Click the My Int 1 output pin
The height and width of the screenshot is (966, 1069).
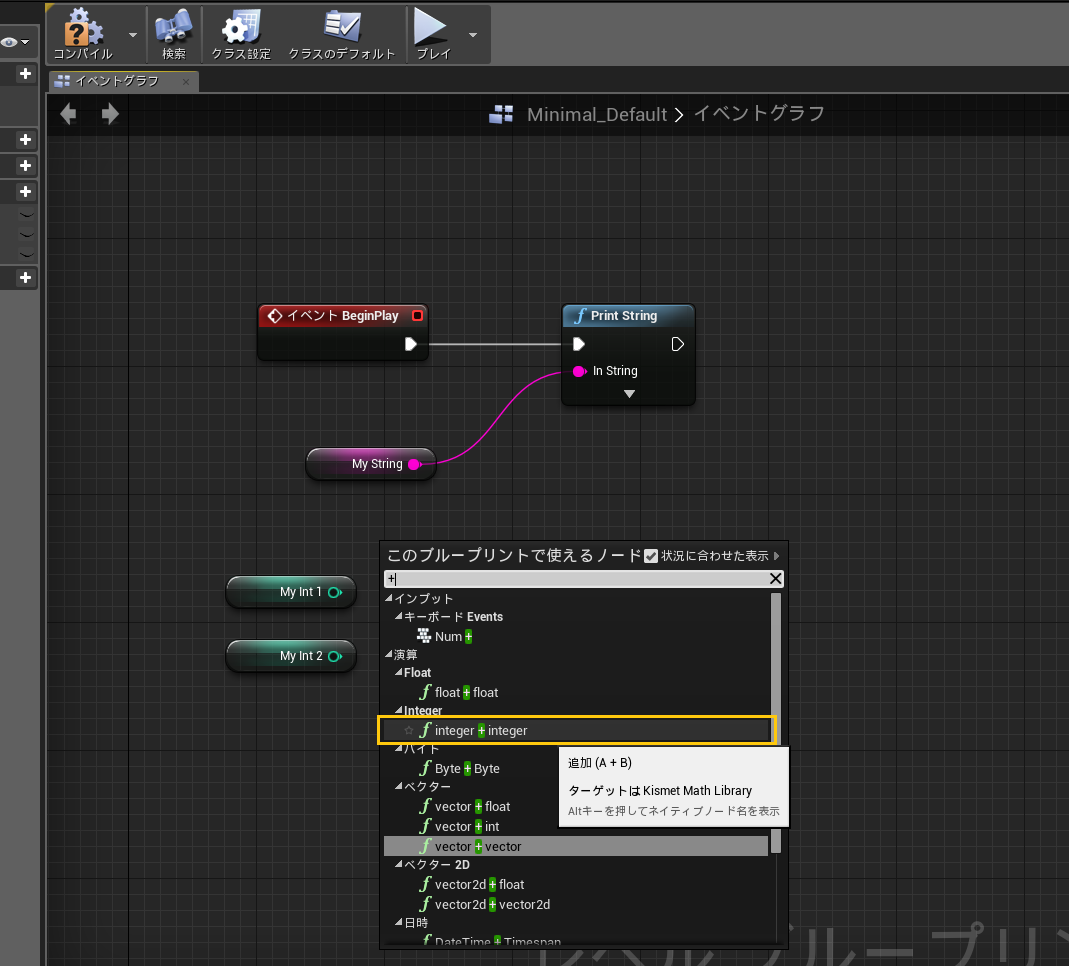335,592
